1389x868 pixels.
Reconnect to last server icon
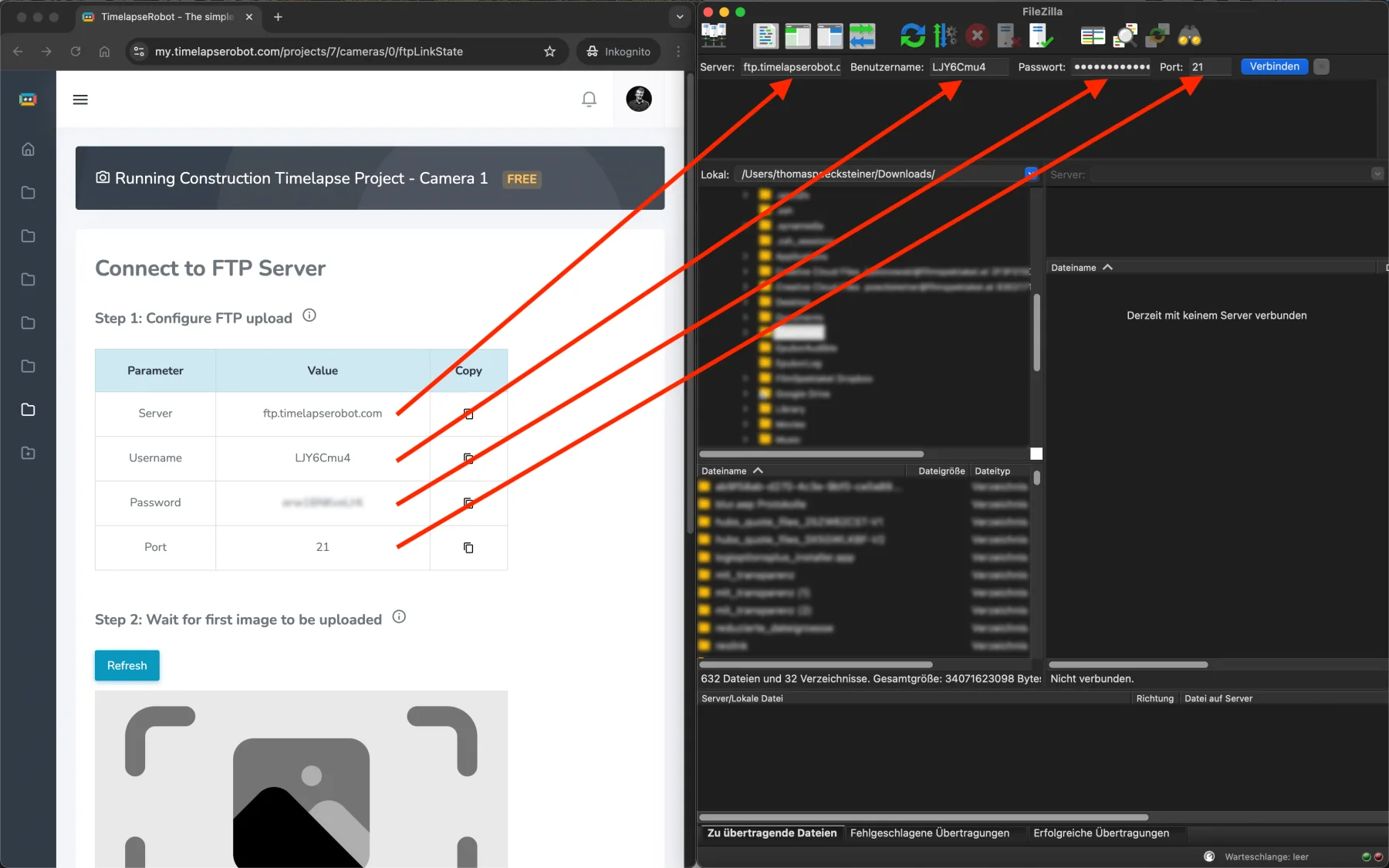pos(1041,35)
